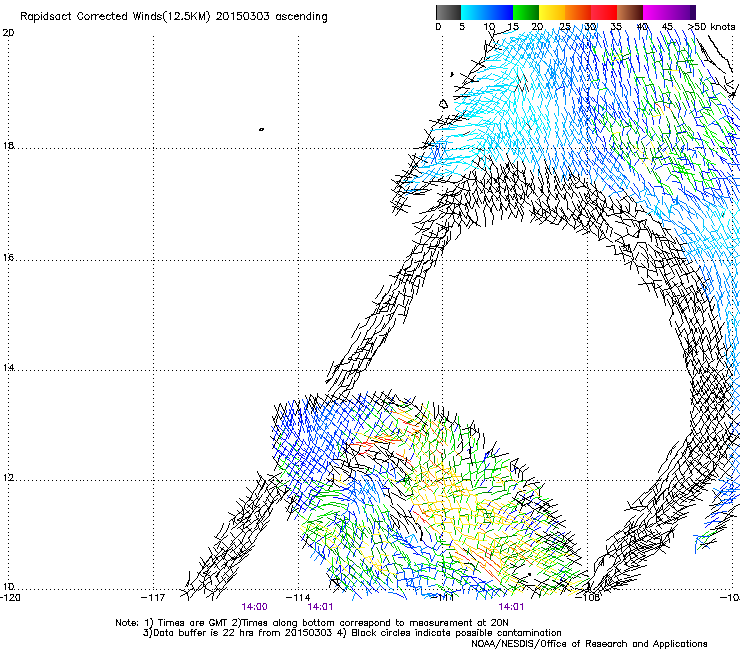Click the '>50 knots' legend label
This screenshot has width=740, height=650.
[711, 27]
